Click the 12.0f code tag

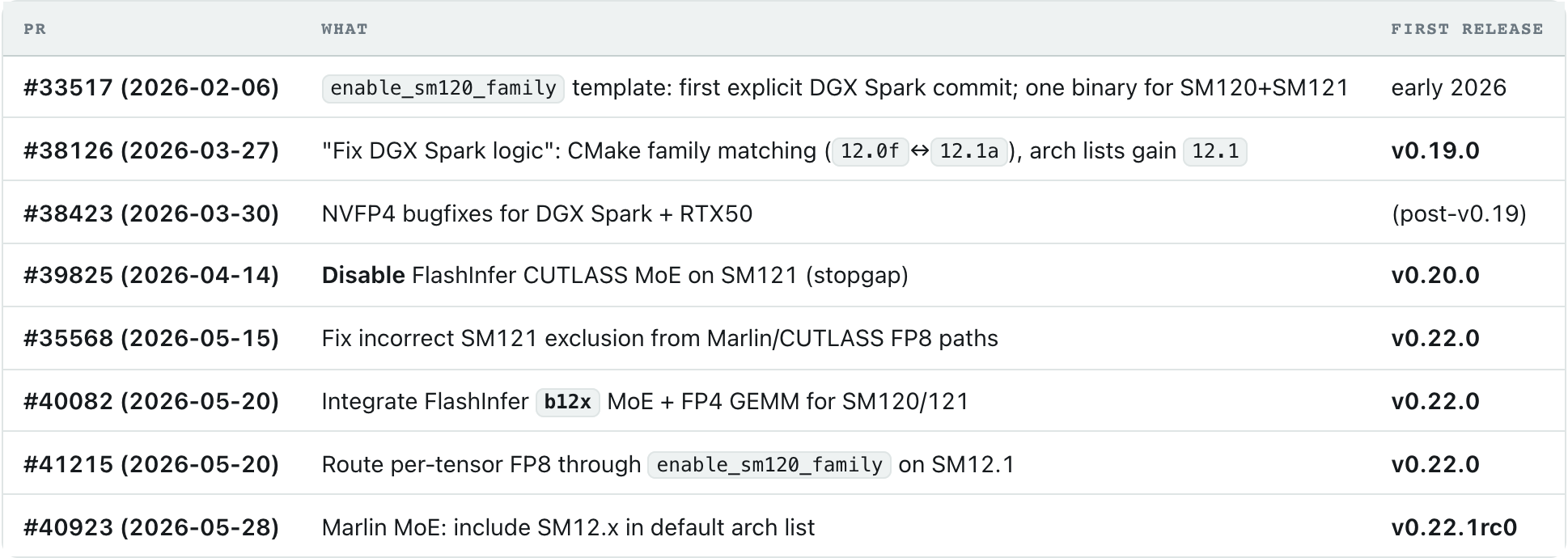pos(870,150)
